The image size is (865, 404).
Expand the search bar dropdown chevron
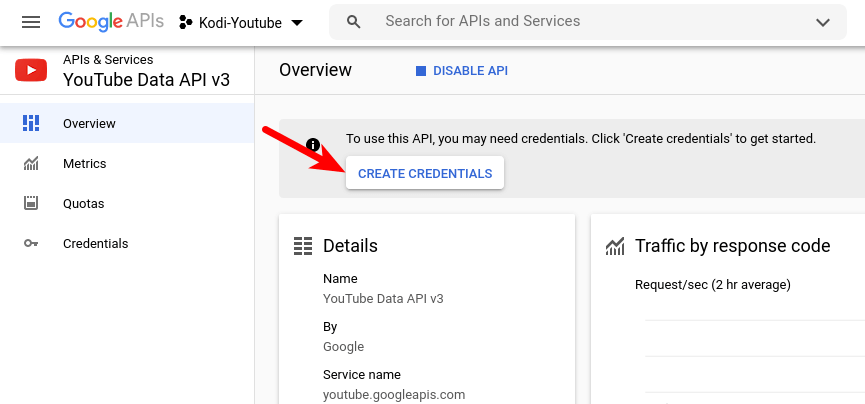pyautogui.click(x=823, y=22)
